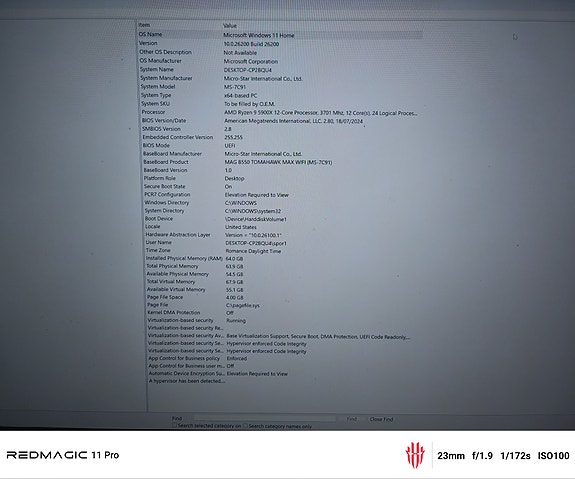Select the System Model row
This screenshot has width=575, height=479.
tap(193, 87)
